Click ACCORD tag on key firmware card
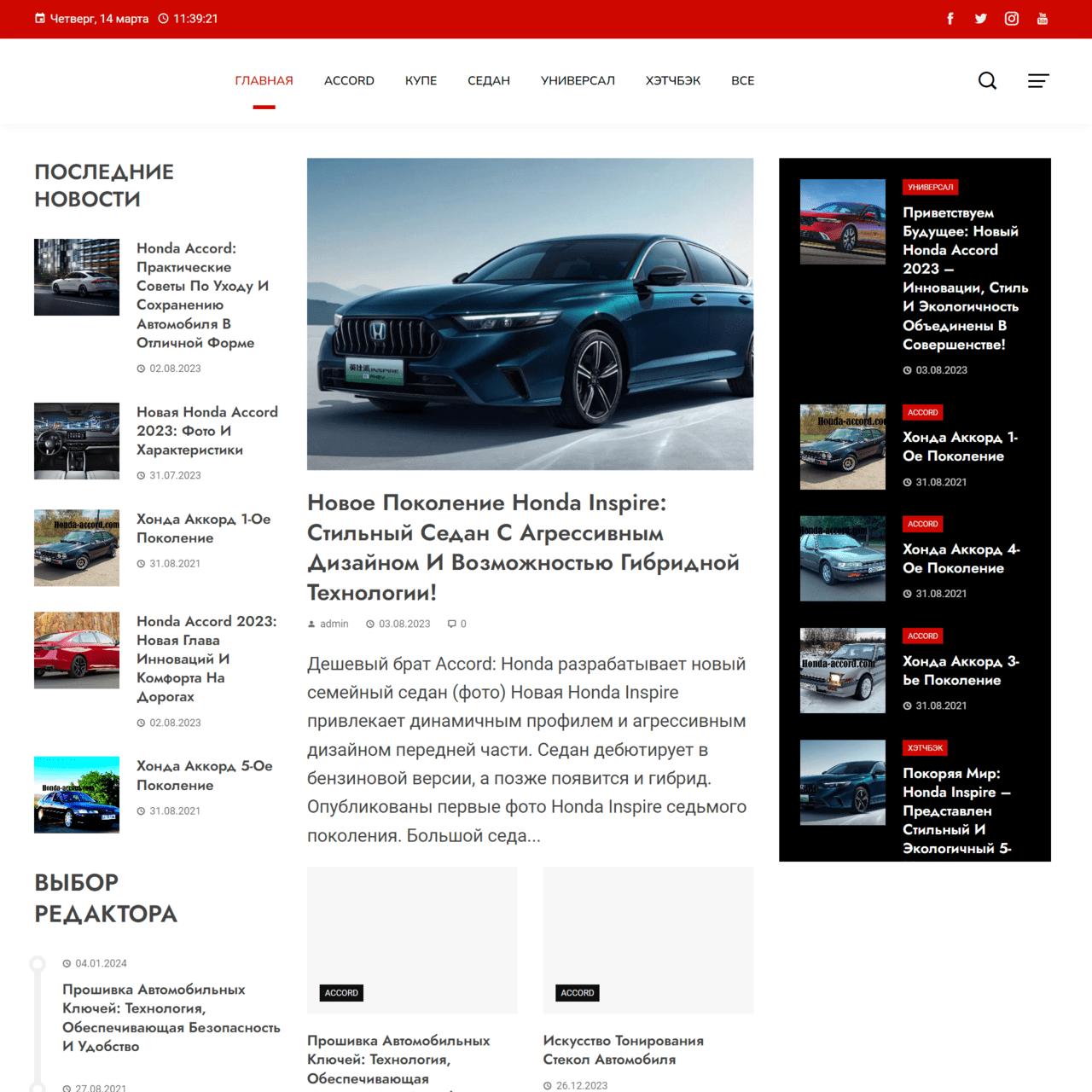The height and width of the screenshot is (1092, 1092). 341,993
